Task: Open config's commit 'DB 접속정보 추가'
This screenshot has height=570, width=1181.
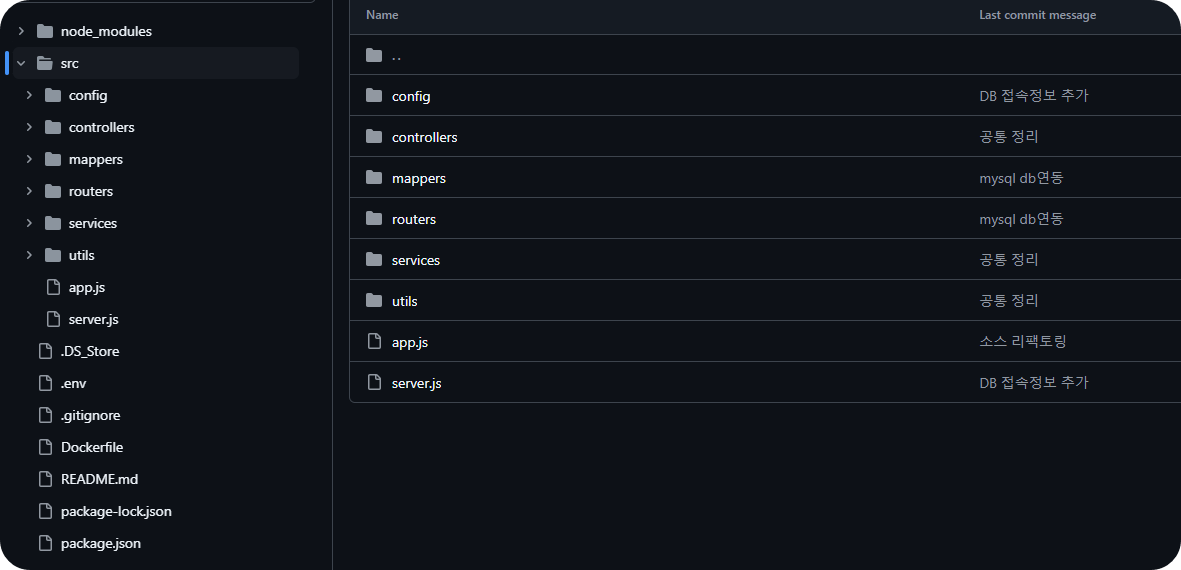Action: pos(1033,96)
